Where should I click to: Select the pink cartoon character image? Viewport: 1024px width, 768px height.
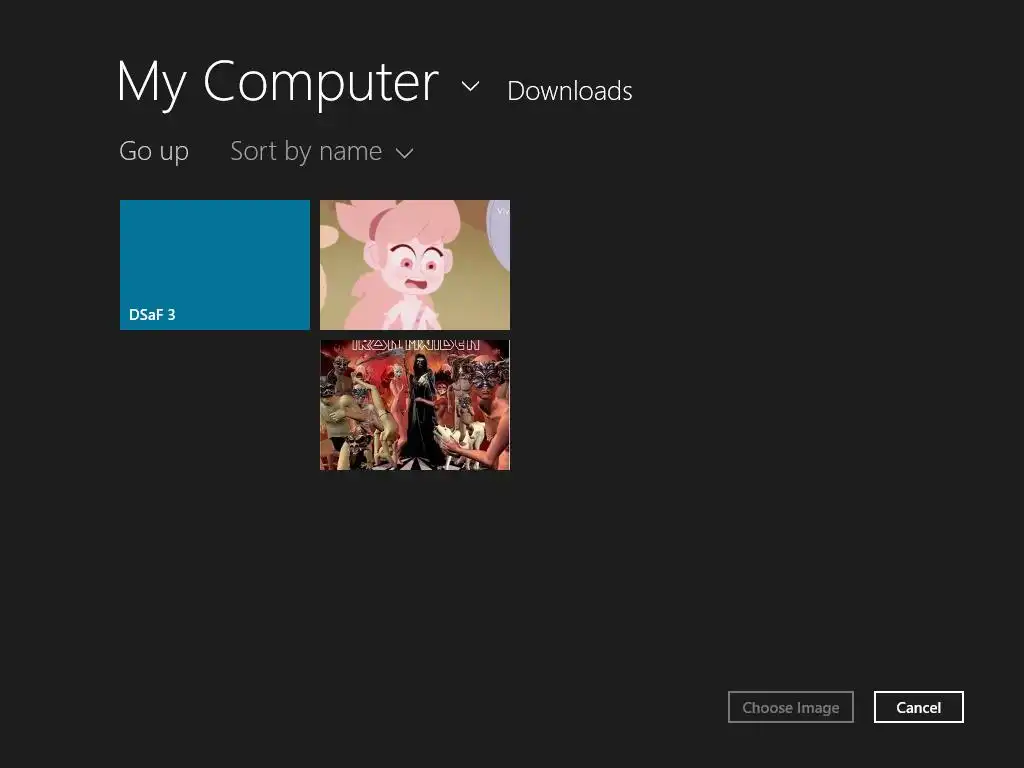(x=415, y=265)
